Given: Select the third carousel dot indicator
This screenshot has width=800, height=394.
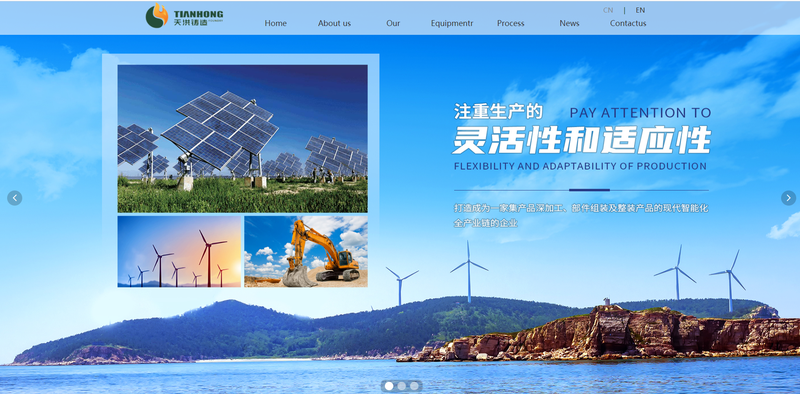Looking at the screenshot, I should pyautogui.click(x=414, y=386).
